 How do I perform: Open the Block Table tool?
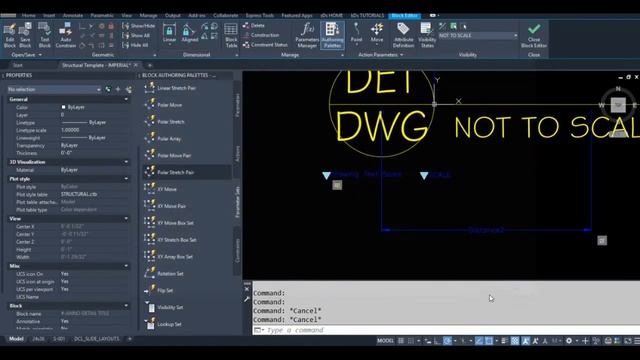click(x=231, y=35)
